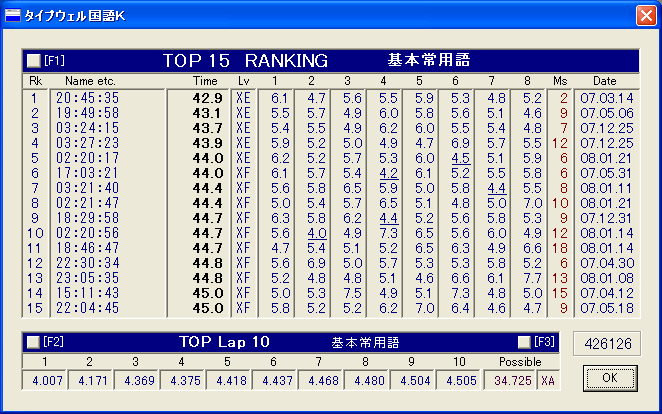Click the window system menu icon
Screen dimensions: 662x414
pos(13,16)
